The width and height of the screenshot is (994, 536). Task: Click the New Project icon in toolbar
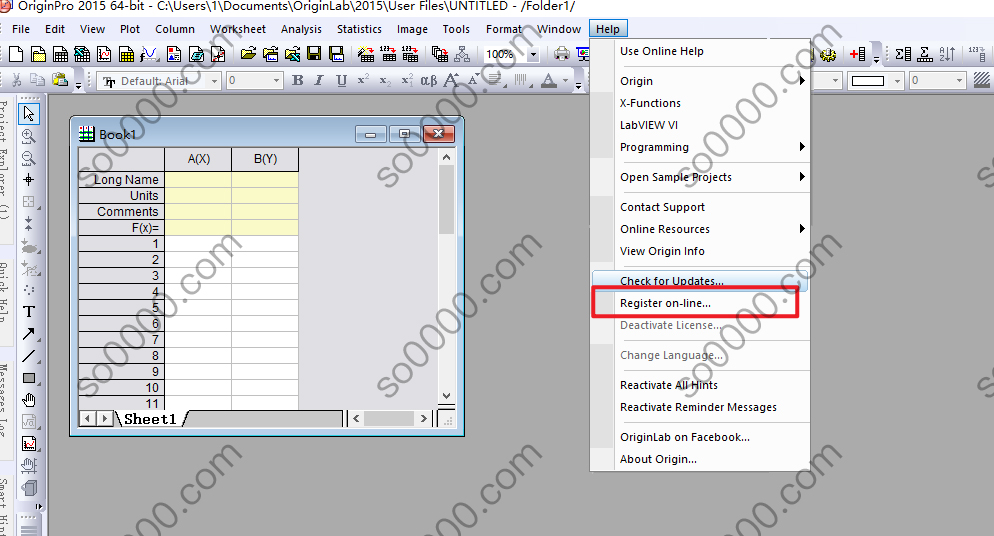(x=16, y=54)
